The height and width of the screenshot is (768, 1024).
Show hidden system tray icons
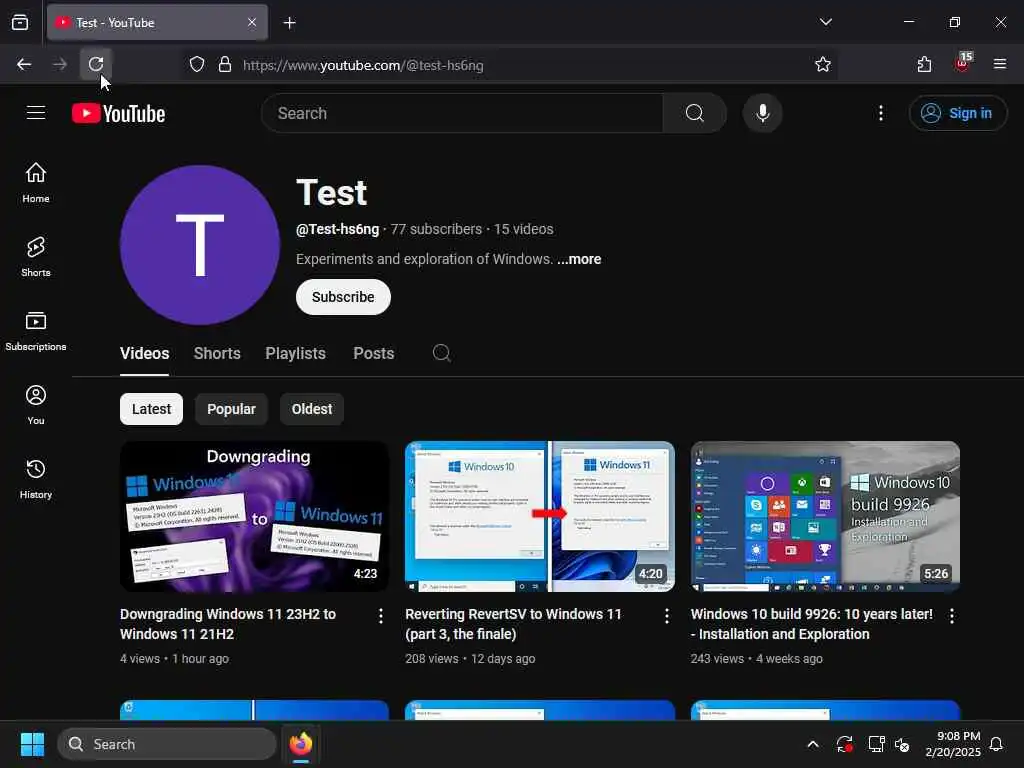pos(812,744)
